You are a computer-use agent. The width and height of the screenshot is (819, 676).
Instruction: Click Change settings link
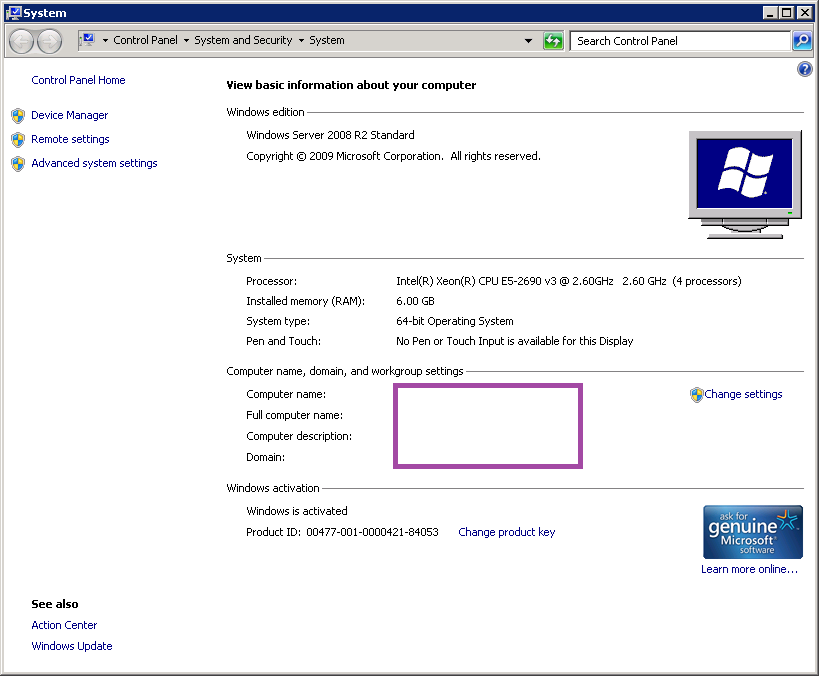coord(743,394)
